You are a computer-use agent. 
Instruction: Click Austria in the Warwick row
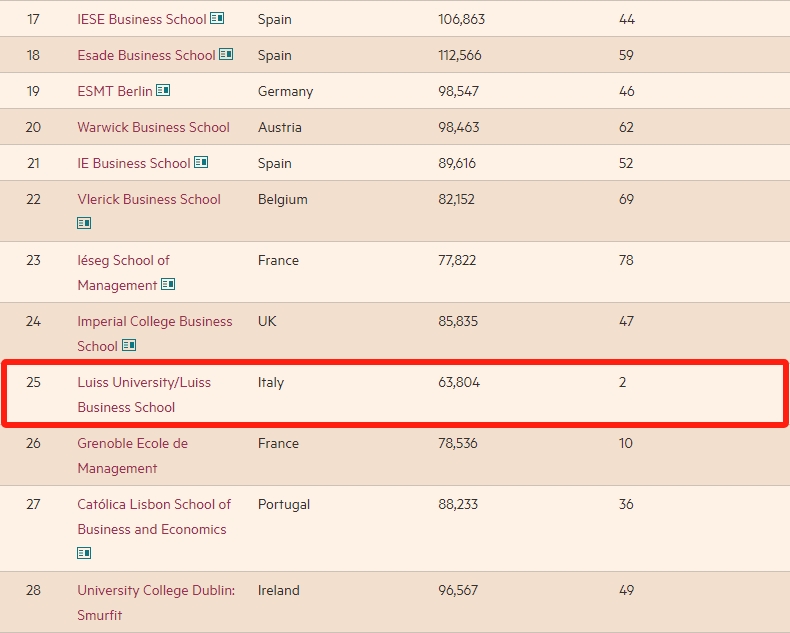click(280, 127)
